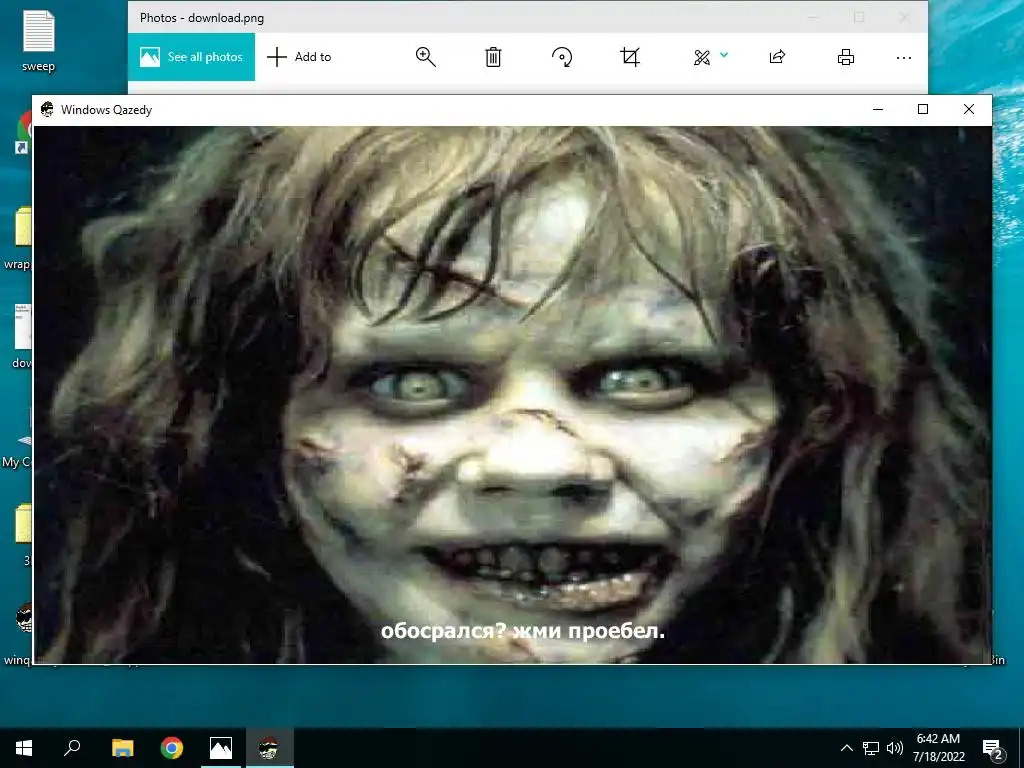Click See all photos in Photos window
The image size is (1024, 768).
point(191,57)
